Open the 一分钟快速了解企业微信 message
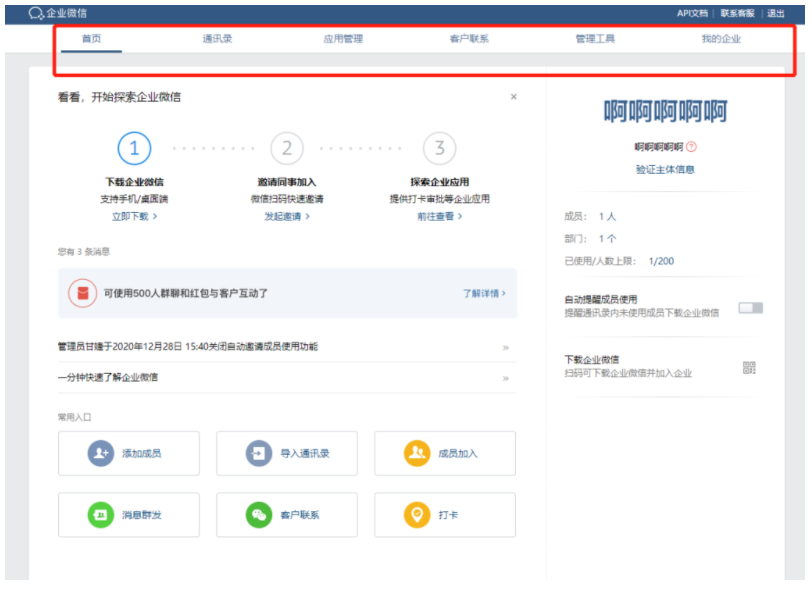The height and width of the screenshot is (590, 812). (287, 378)
